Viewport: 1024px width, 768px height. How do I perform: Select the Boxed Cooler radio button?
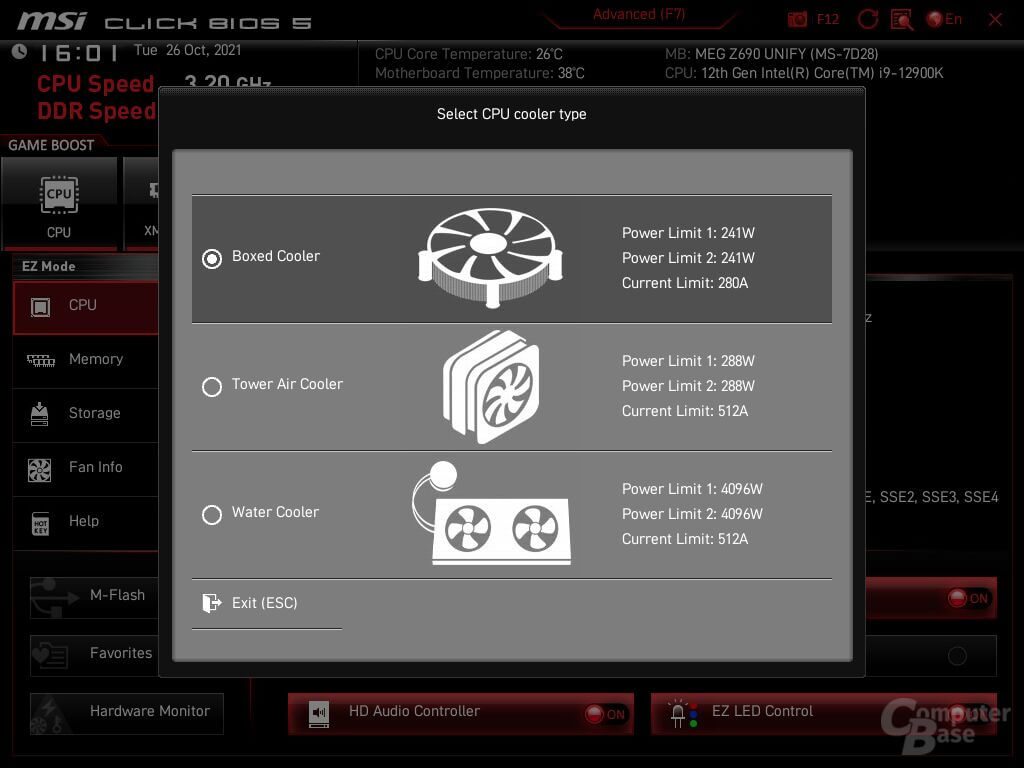coord(212,258)
